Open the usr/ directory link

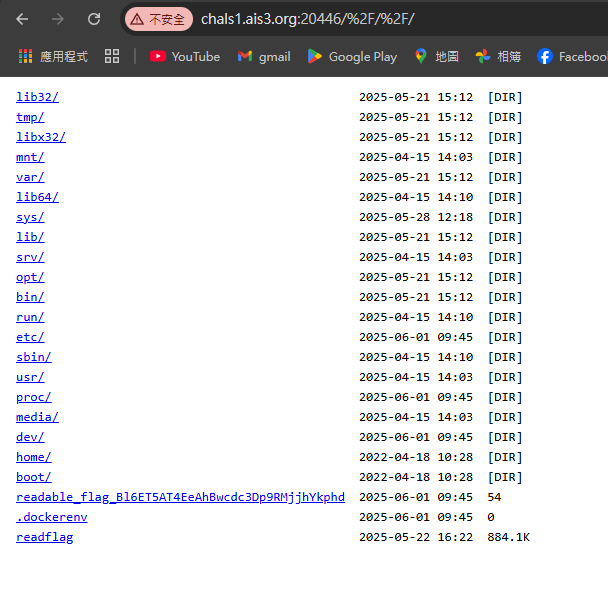click(30, 377)
